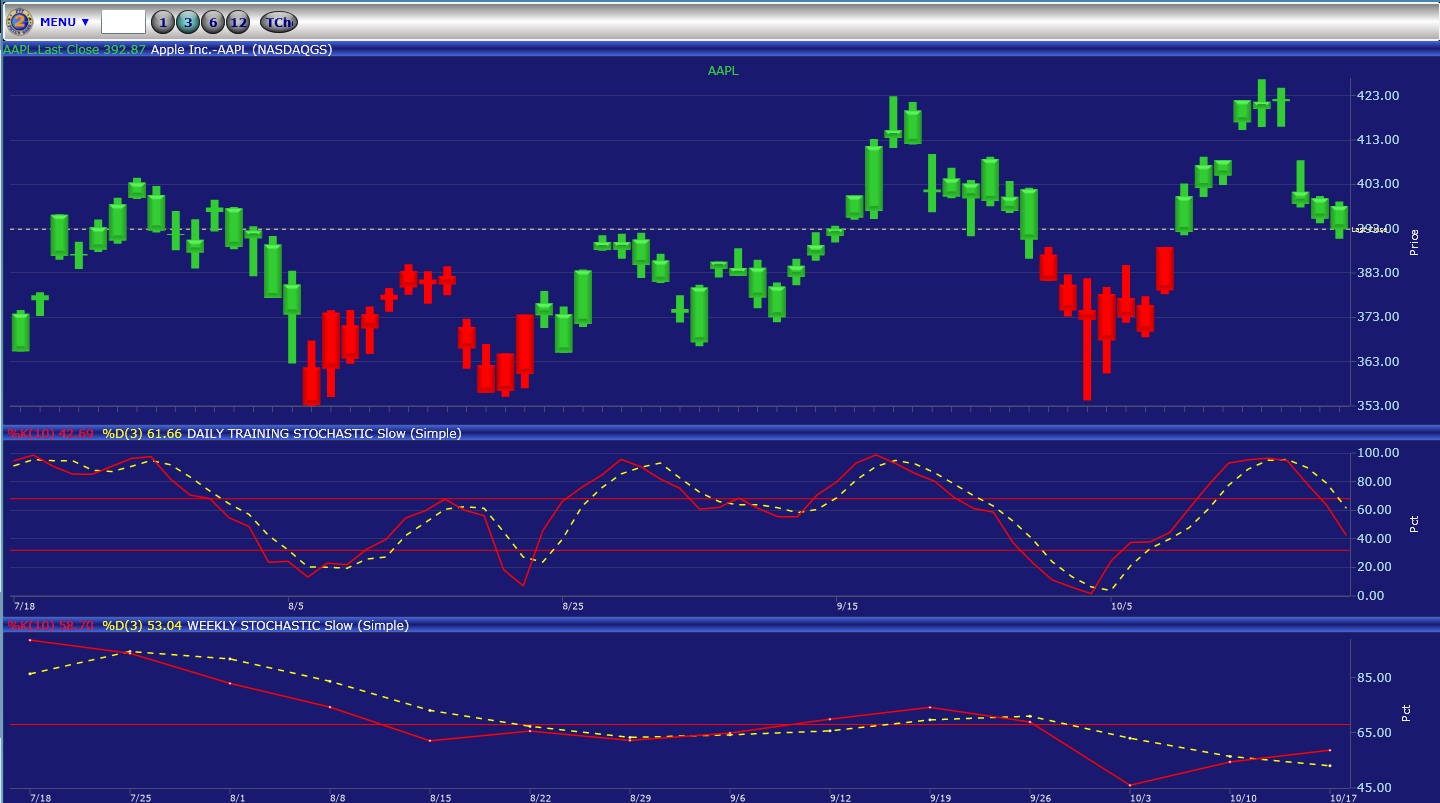
Task: Click the '%K(10) 58.70' weekly stochastic value
Action: (x=51, y=625)
